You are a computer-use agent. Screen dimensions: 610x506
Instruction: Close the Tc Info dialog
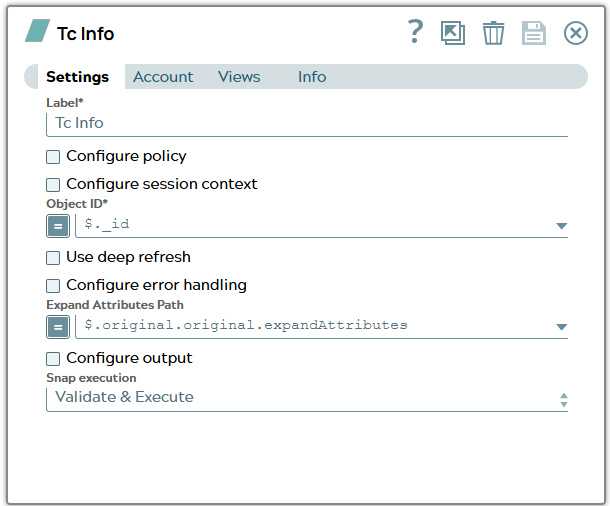click(x=576, y=33)
